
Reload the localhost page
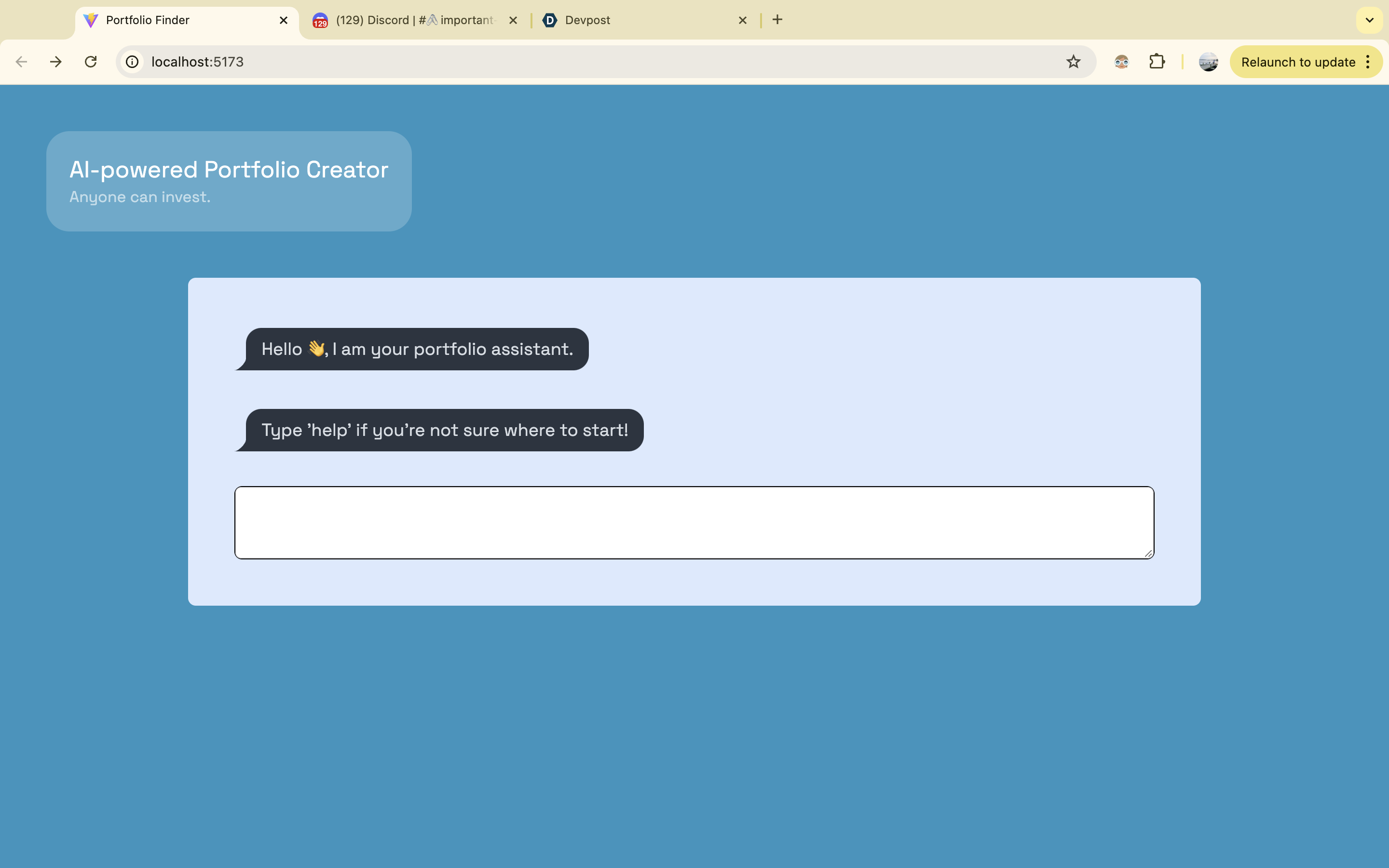[91, 61]
